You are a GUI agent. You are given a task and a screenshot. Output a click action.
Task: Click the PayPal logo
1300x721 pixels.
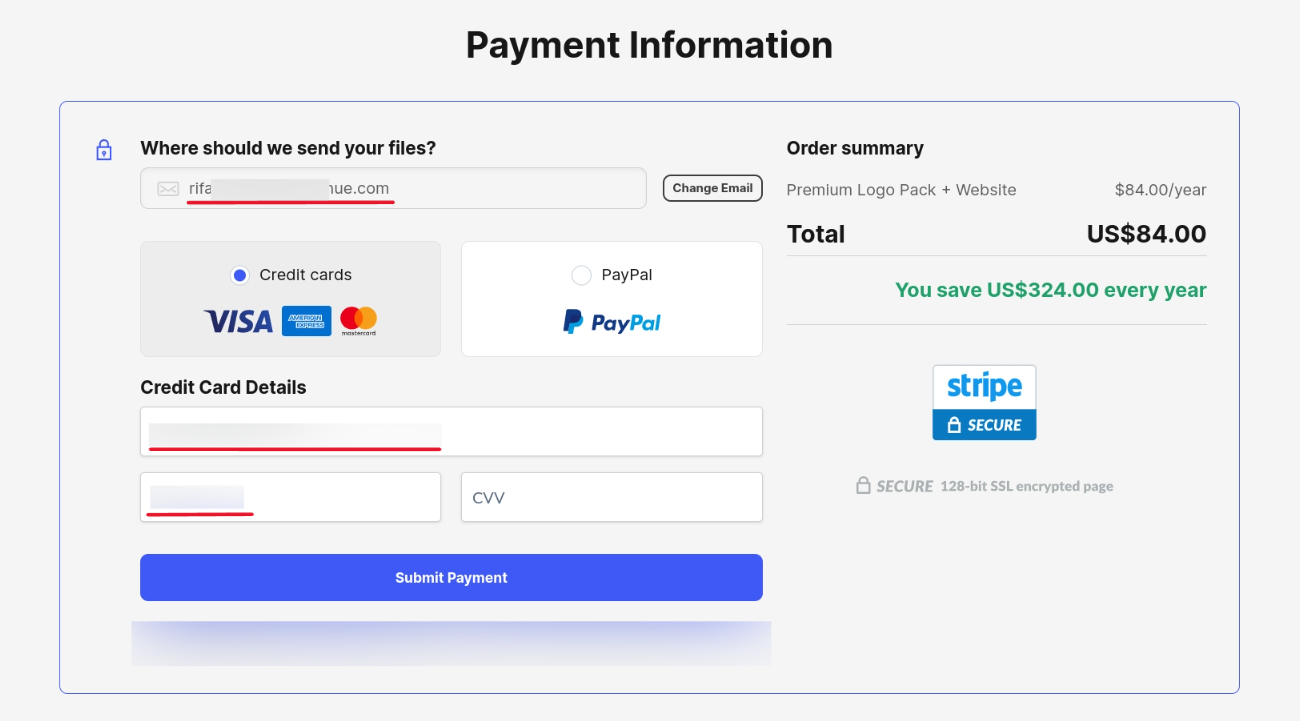[x=611, y=322]
